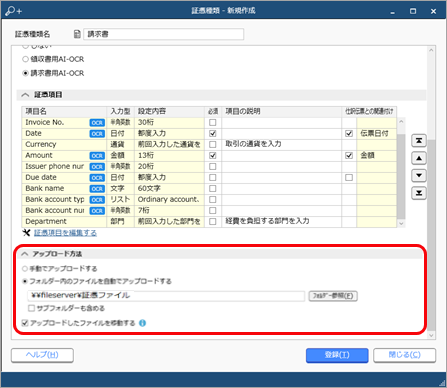Click the Ordinary account setting cell
447x388 pixels.
169,199
